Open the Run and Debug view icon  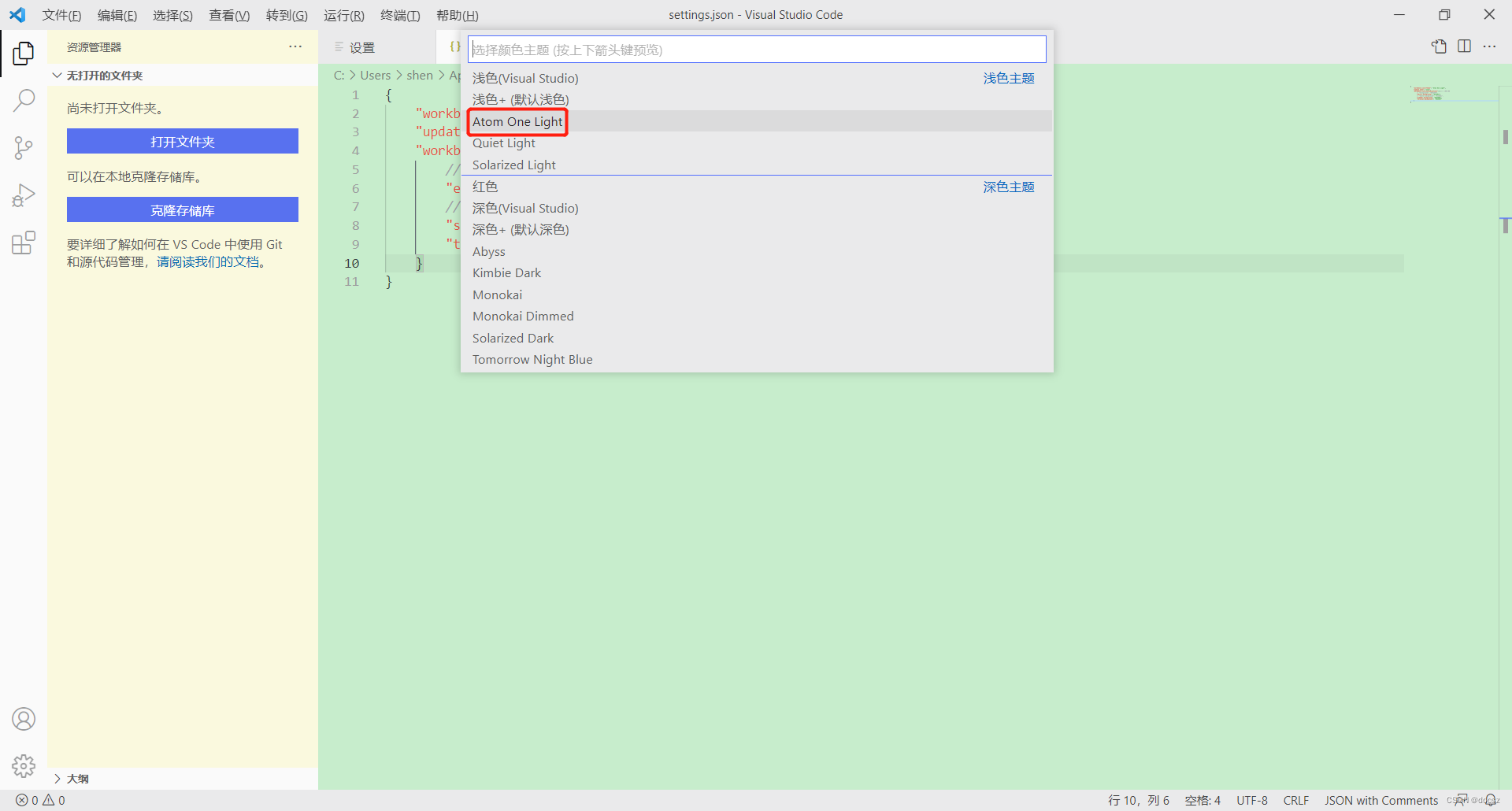coord(24,195)
